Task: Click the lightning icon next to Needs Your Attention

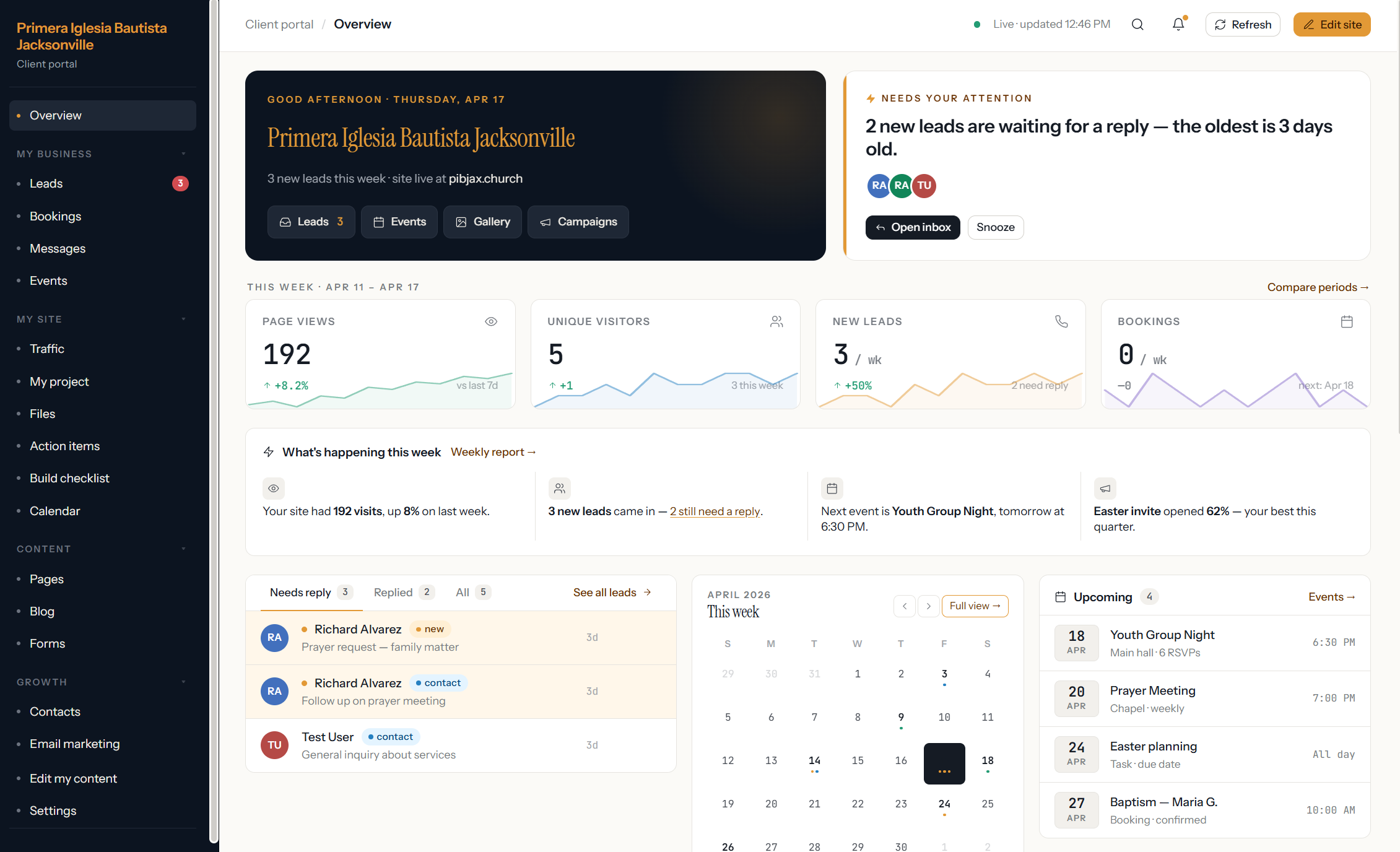Action: pyautogui.click(x=871, y=97)
